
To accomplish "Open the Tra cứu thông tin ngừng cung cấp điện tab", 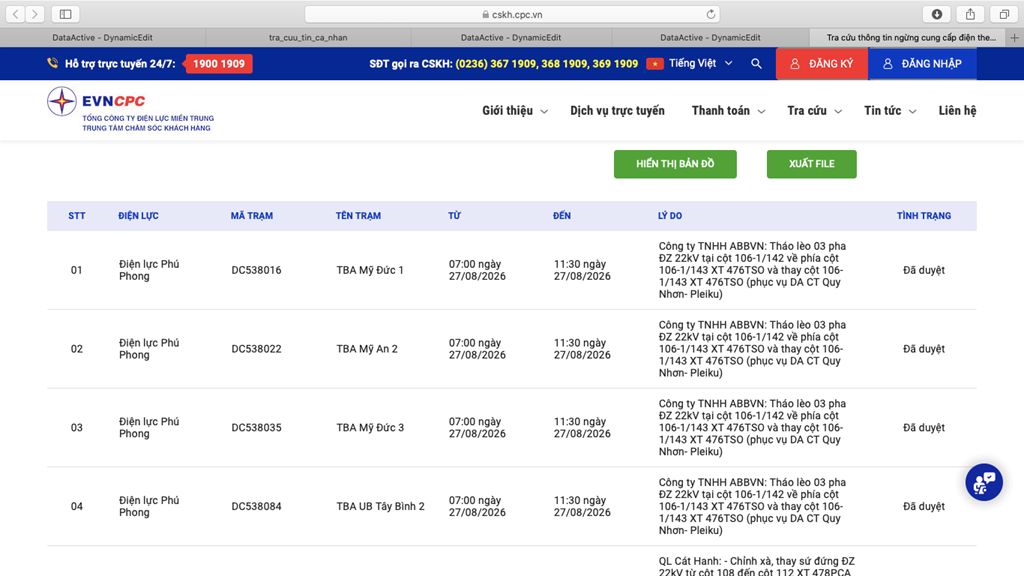I will (911, 37).
